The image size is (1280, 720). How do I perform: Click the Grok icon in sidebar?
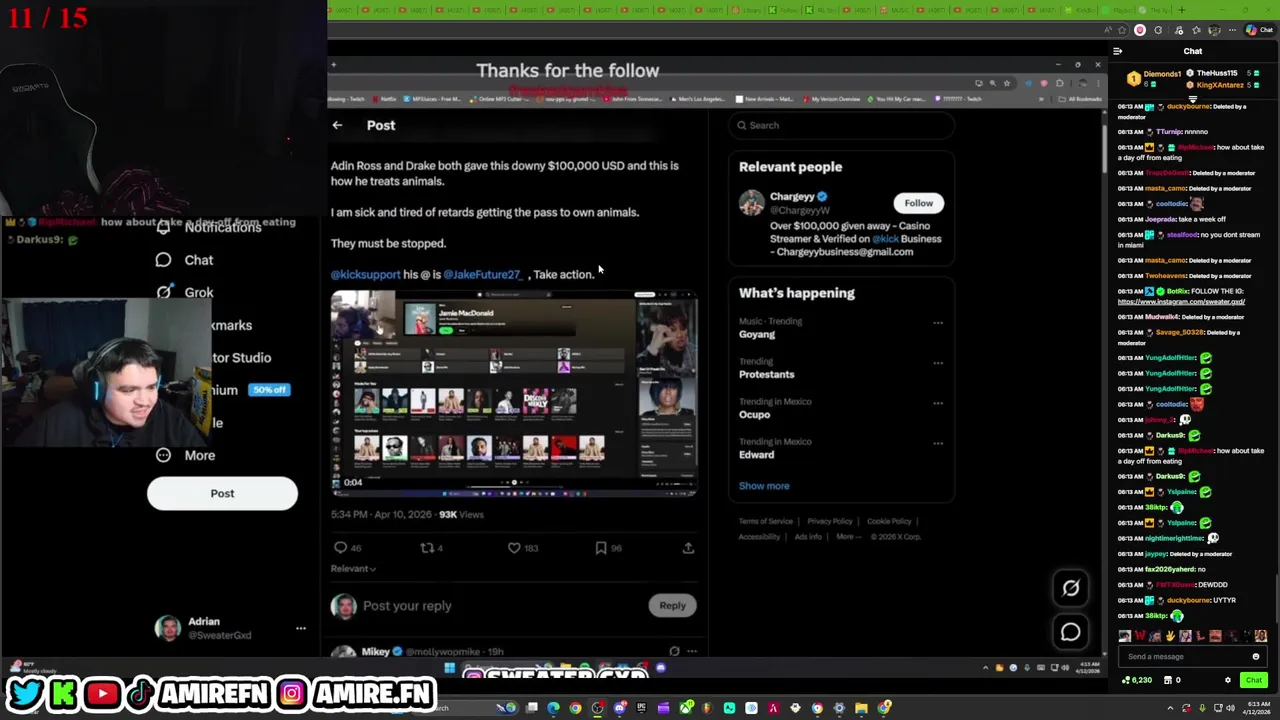click(163, 292)
